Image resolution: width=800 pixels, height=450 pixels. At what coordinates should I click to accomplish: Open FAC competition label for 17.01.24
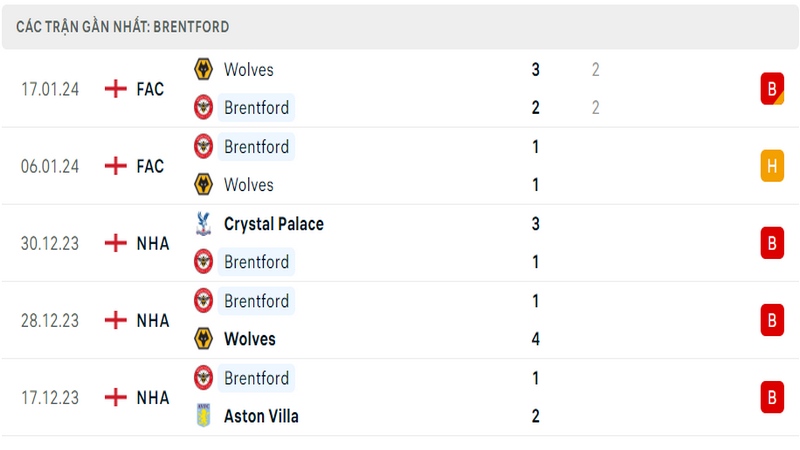pyautogui.click(x=150, y=89)
